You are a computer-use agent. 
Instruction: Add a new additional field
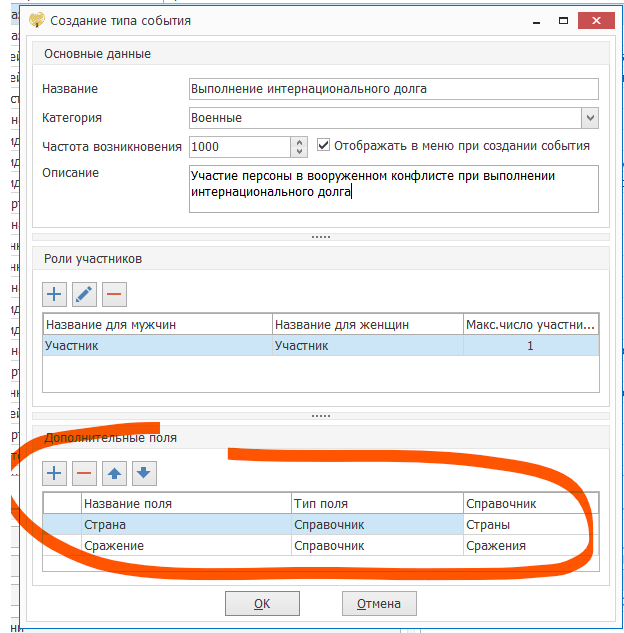(x=55, y=473)
